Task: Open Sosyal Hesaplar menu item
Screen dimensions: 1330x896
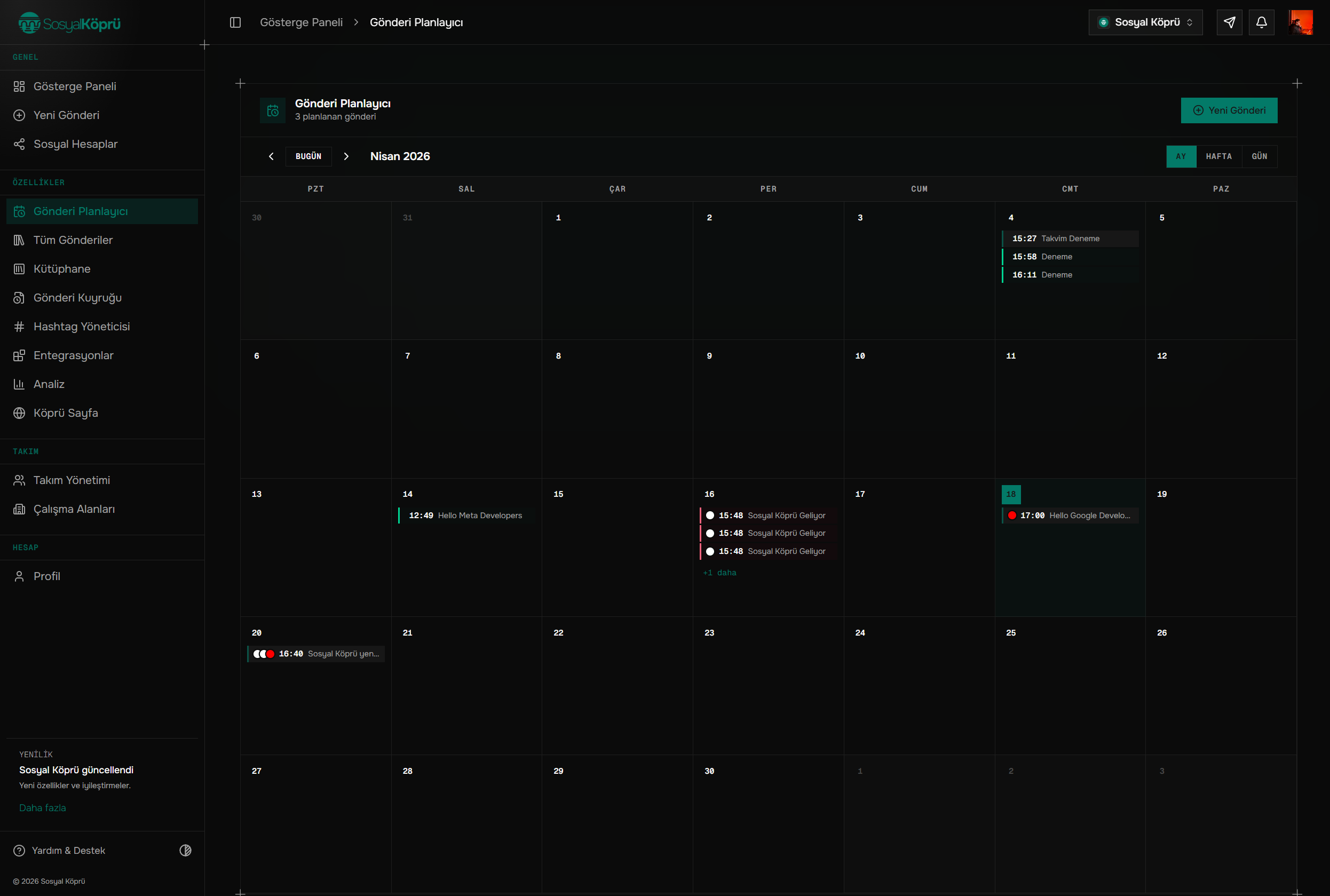Action: tap(102, 144)
